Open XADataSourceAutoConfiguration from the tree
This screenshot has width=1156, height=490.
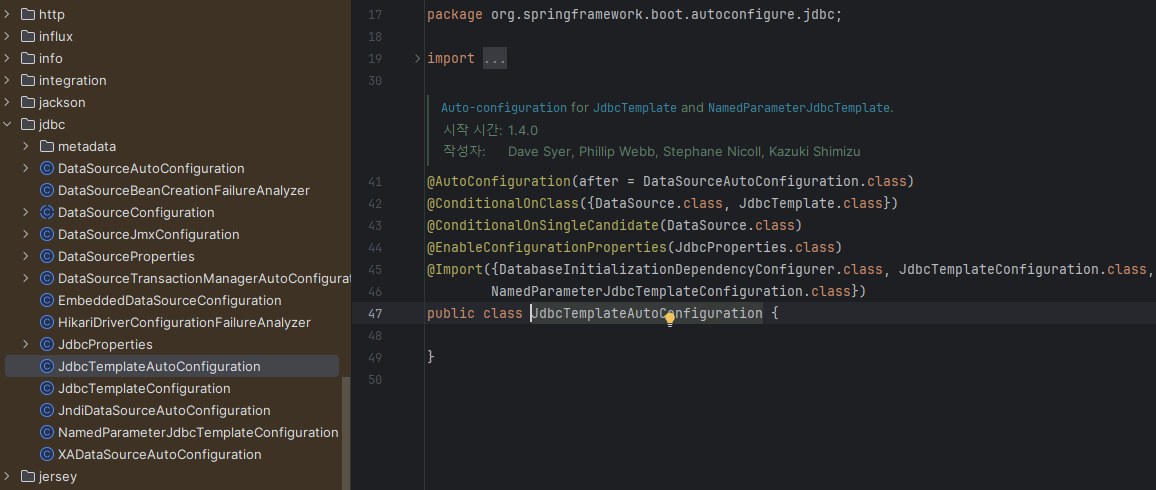(160, 454)
